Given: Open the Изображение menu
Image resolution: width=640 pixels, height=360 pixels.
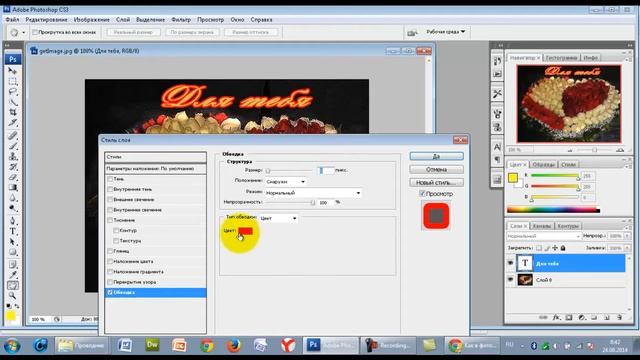Looking at the screenshot, I should [92, 20].
